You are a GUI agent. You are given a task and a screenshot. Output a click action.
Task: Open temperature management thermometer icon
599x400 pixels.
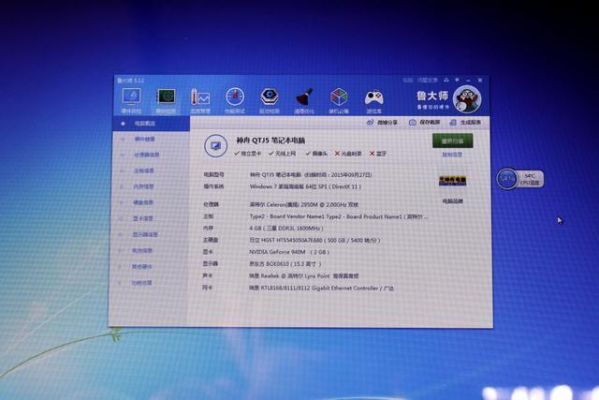pyautogui.click(x=201, y=97)
